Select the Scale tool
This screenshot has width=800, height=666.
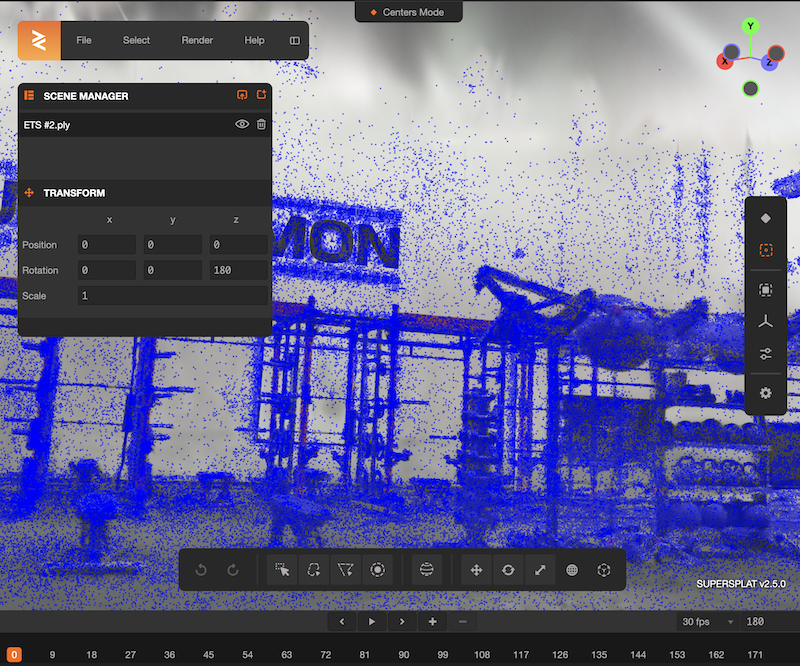[540, 570]
